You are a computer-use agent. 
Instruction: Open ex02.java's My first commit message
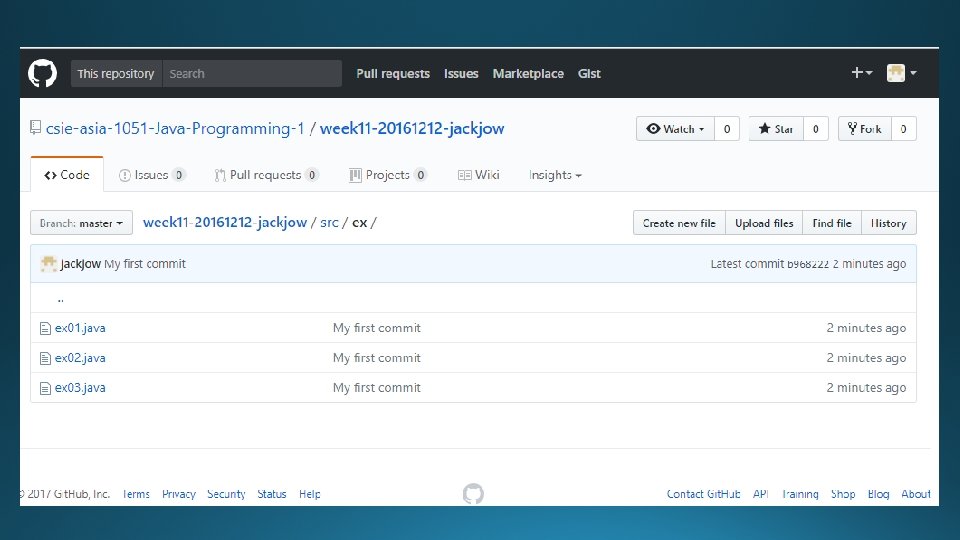[377, 358]
